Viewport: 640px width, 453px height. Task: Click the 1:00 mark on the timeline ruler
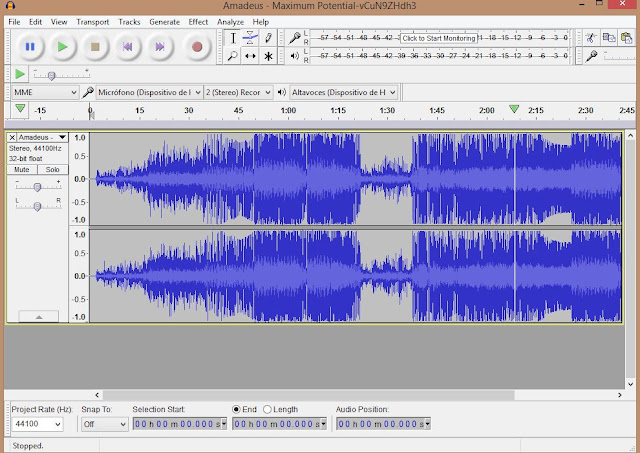[x=288, y=110]
